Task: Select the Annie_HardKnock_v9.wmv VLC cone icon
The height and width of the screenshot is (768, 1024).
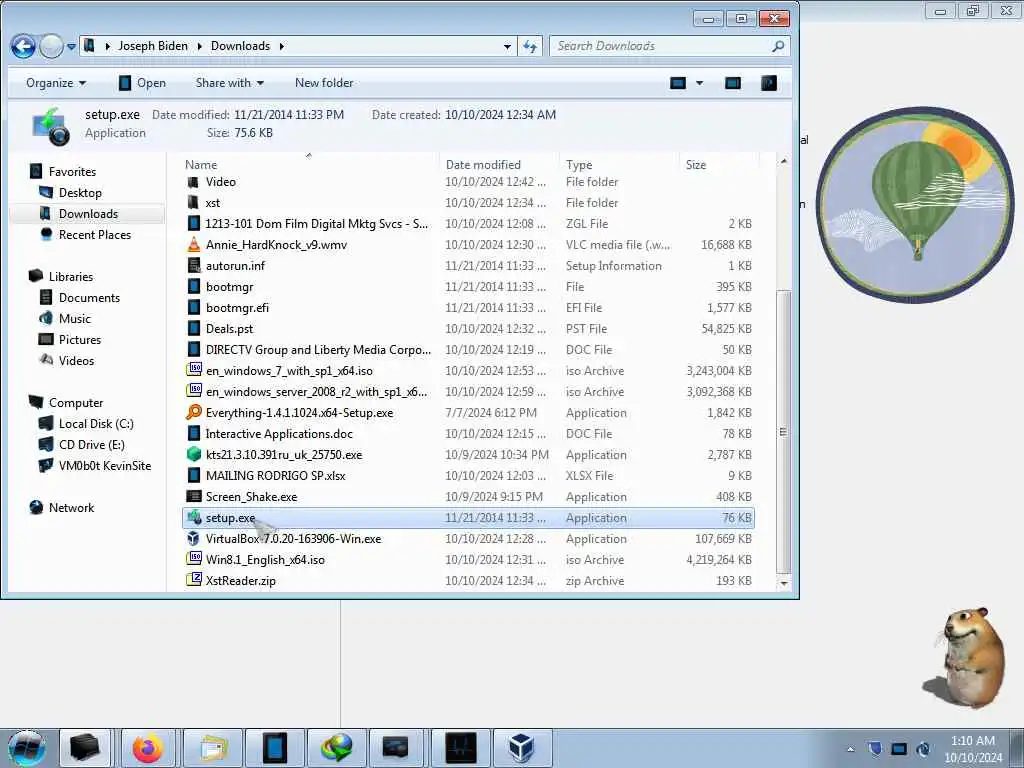Action: [x=194, y=245]
